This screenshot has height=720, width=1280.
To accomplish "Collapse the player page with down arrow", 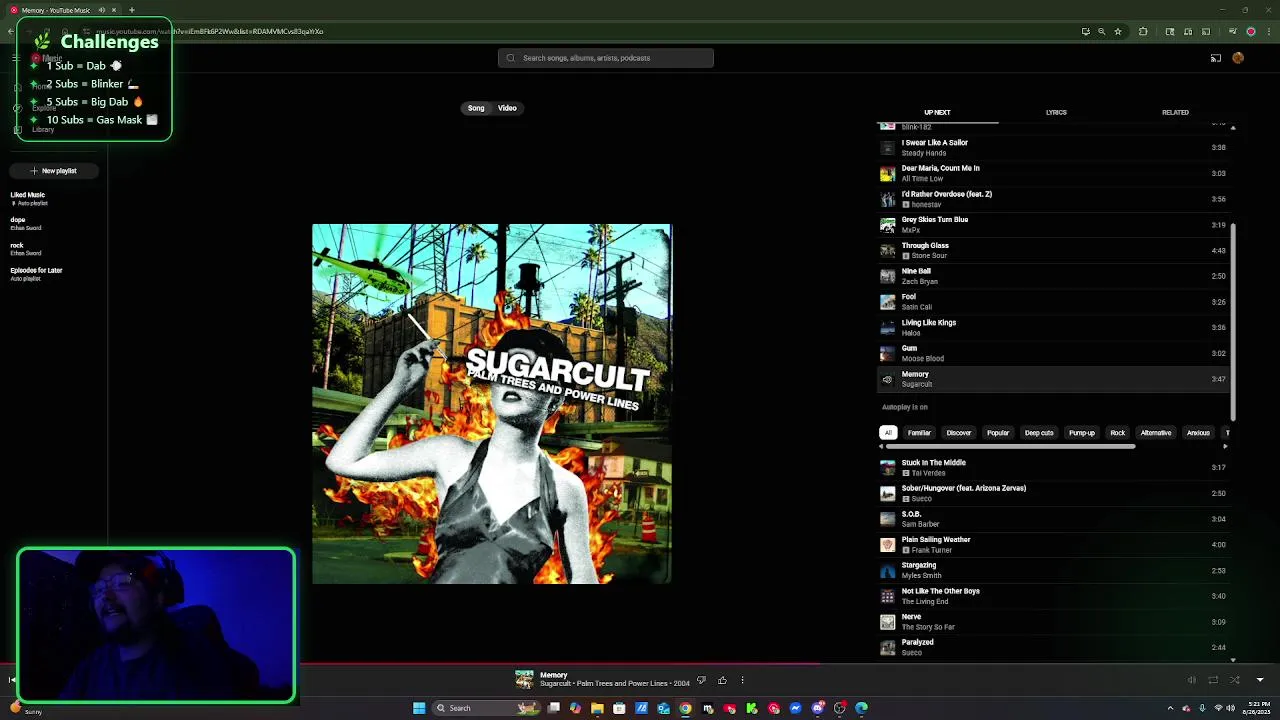I will tap(1260, 680).
